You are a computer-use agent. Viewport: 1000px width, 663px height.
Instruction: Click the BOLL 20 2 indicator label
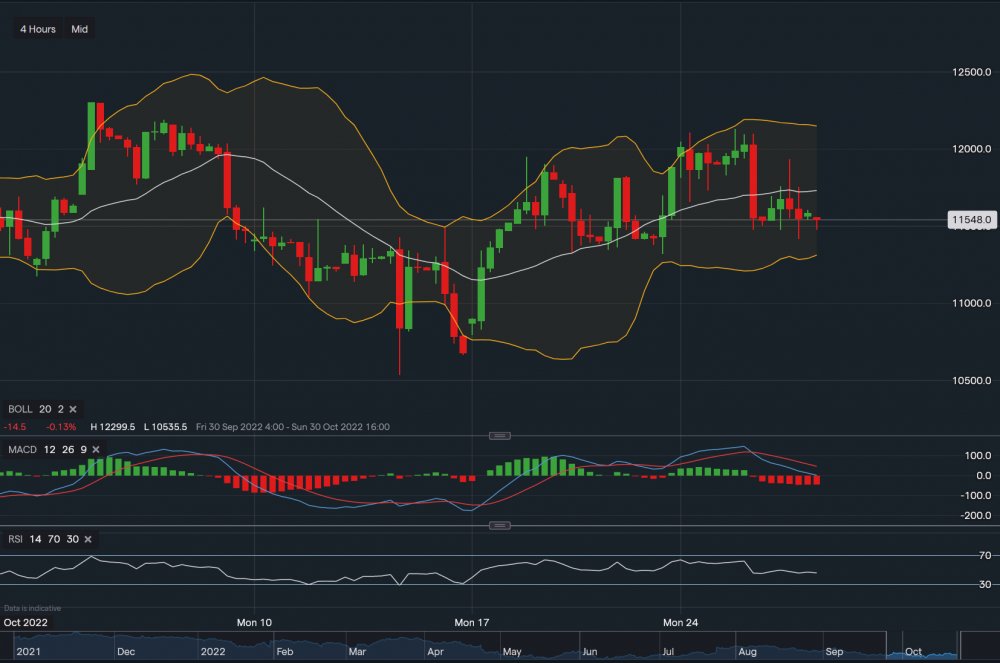pyautogui.click(x=33, y=409)
